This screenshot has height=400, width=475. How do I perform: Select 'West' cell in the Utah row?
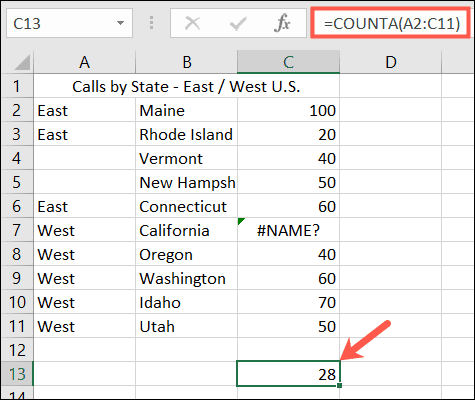(x=85, y=326)
